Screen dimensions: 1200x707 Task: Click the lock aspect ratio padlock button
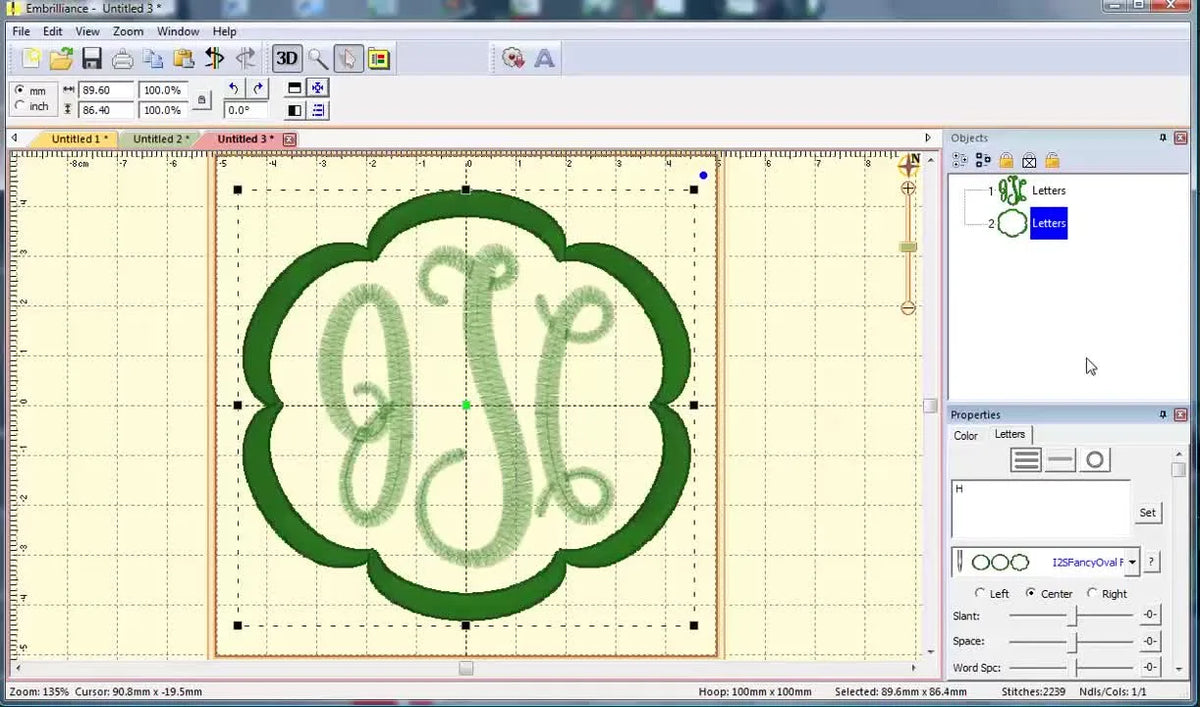[x=202, y=100]
